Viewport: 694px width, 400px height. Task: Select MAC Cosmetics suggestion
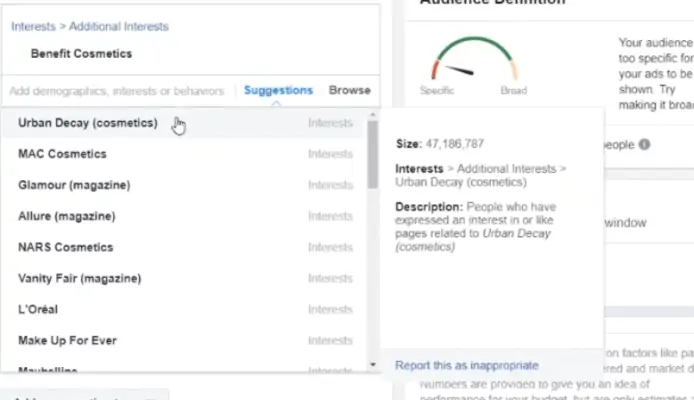[x=184, y=154]
